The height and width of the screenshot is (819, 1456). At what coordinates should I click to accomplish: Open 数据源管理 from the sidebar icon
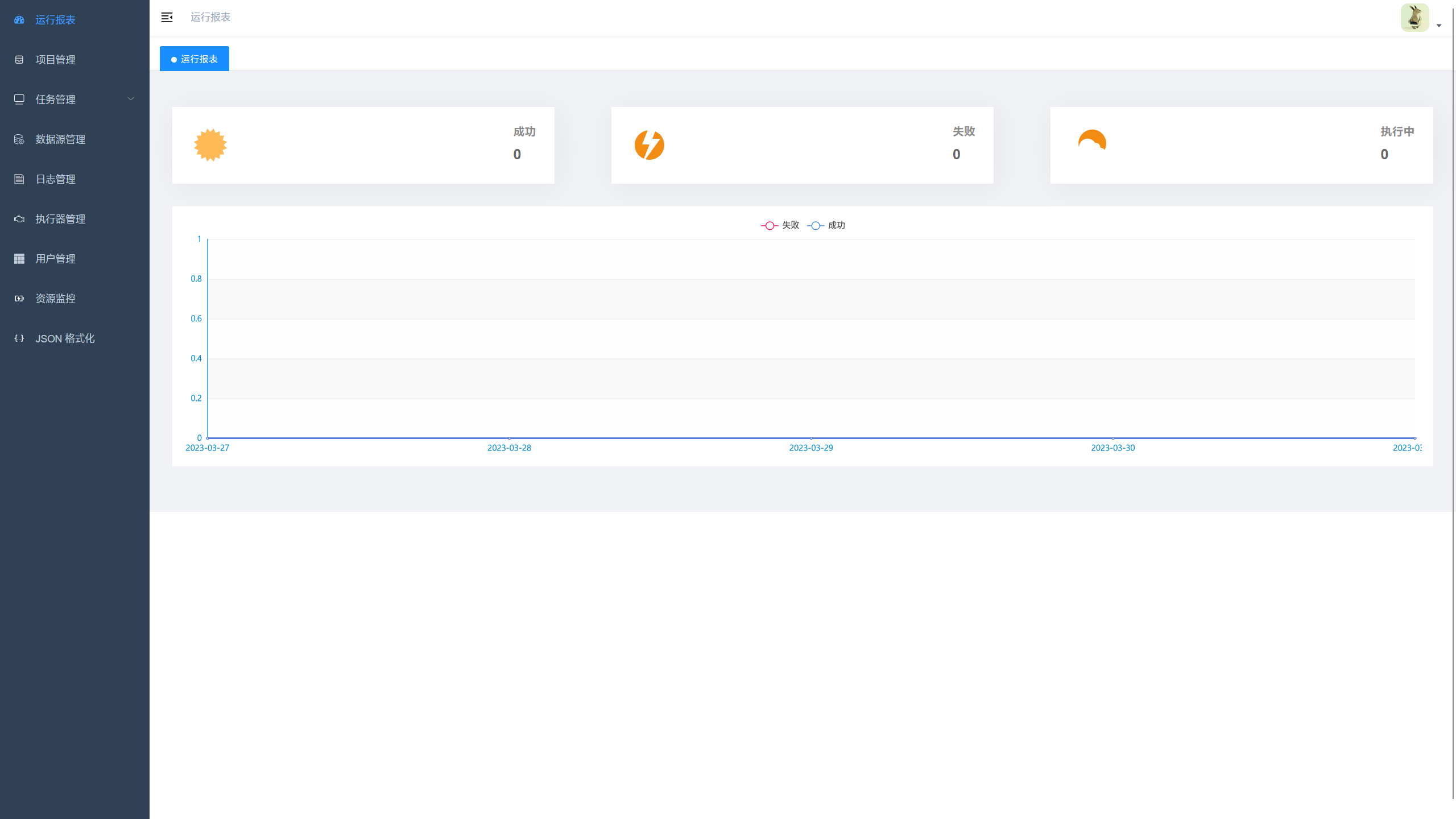19,139
